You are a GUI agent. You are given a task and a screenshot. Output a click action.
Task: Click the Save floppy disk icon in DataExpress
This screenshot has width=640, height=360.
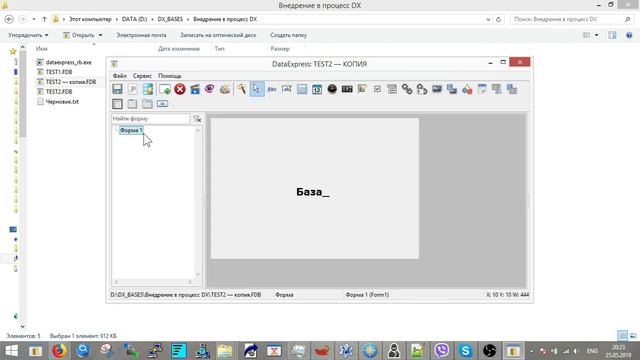[x=117, y=89]
